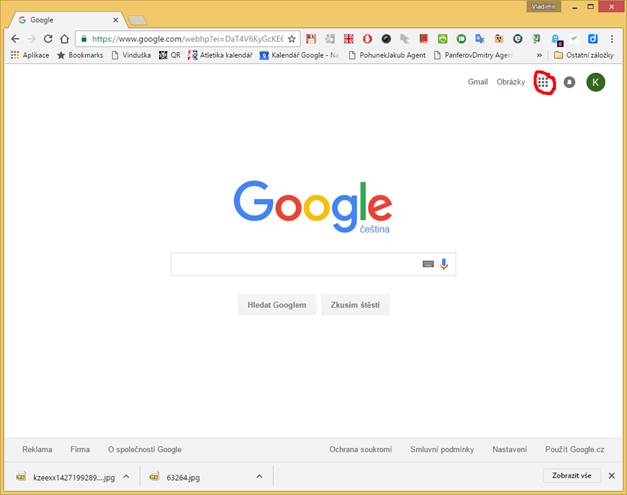Click the dark clock extension icon
This screenshot has height=495, width=627.
[517, 39]
